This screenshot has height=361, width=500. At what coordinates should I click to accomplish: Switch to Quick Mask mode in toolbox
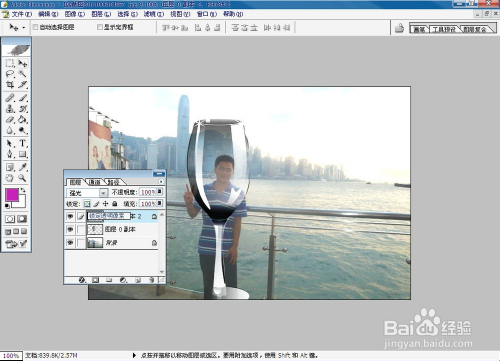(x=22, y=219)
